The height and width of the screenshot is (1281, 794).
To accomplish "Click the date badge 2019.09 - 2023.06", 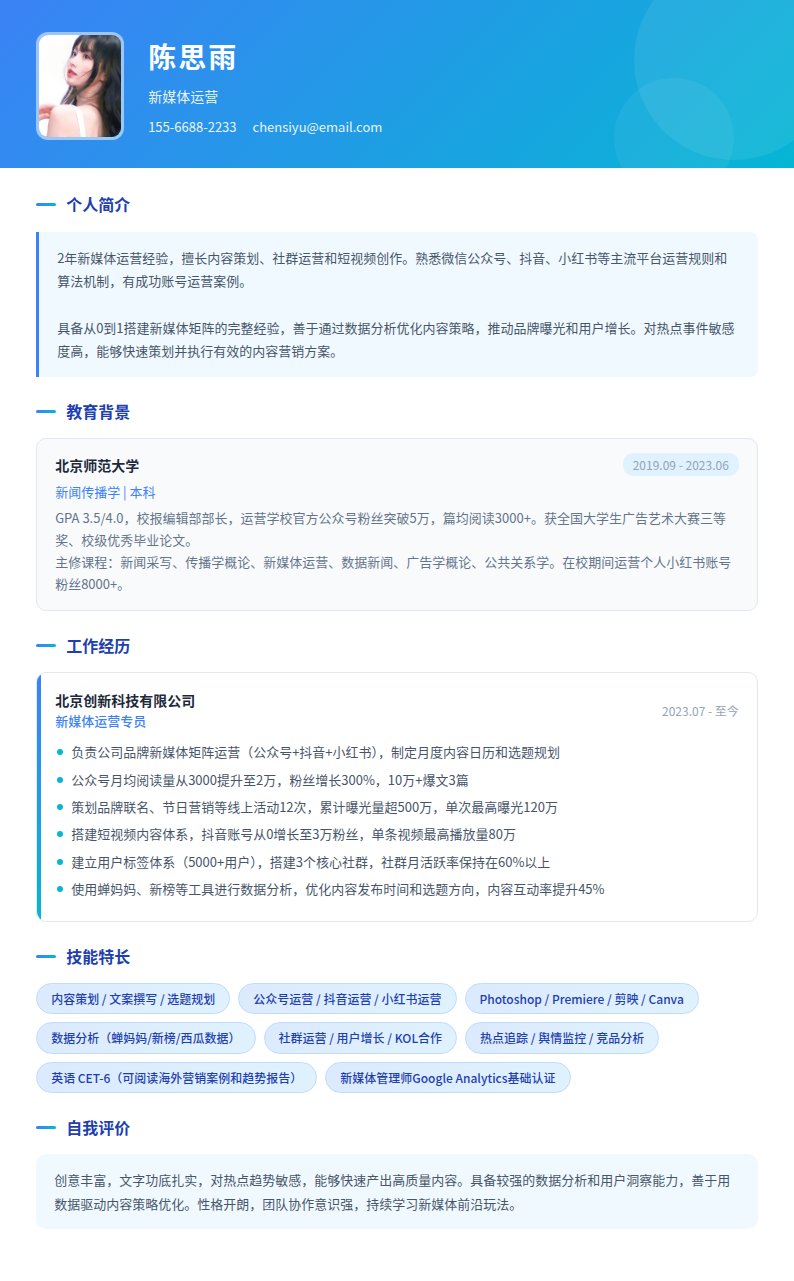I will [x=680, y=465].
